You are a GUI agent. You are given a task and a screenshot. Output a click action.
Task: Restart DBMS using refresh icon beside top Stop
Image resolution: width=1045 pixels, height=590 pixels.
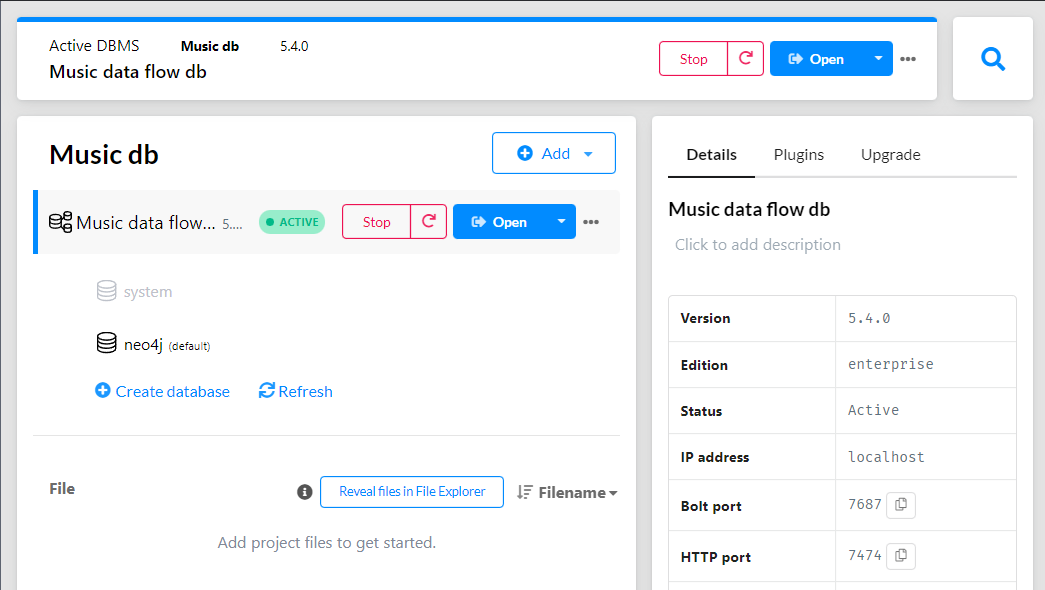point(745,58)
